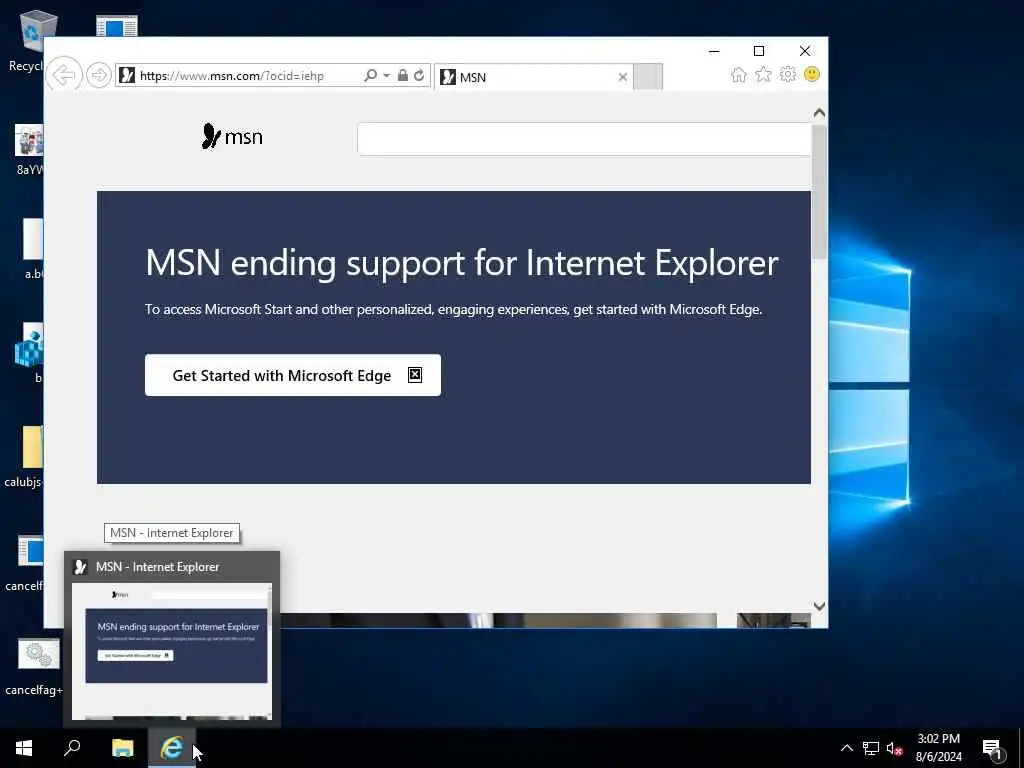Viewport: 1024px width, 768px height.
Task: Open the network status tray icon
Action: 871,748
